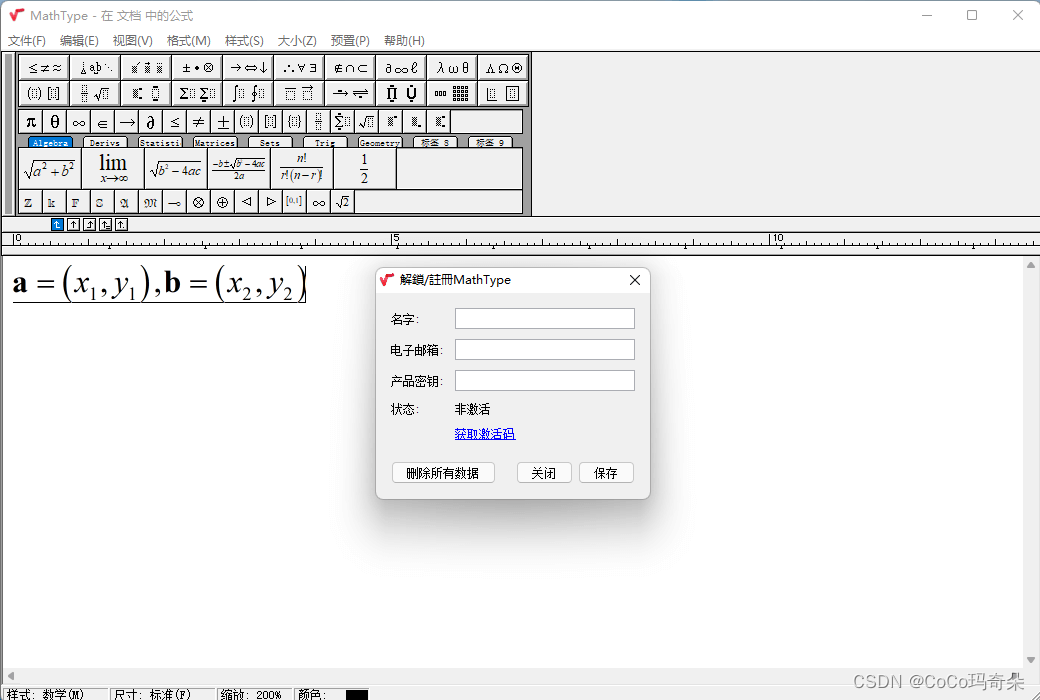Switch to the Statistics tab
Image resolution: width=1040 pixels, height=700 pixels.
click(x=160, y=143)
